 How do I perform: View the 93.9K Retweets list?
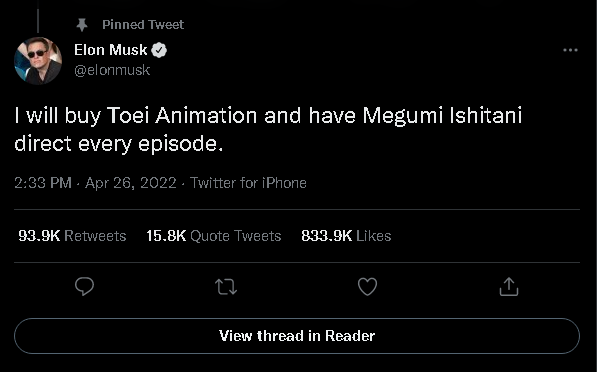[x=72, y=236]
